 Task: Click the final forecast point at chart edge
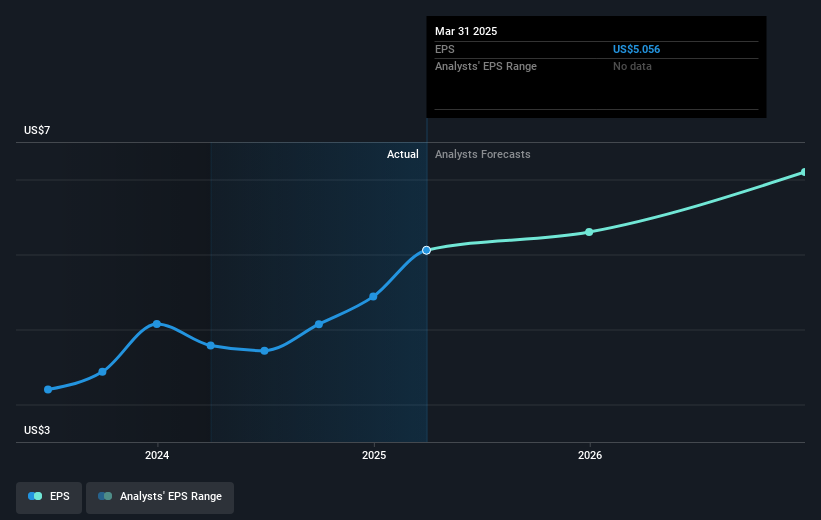[x=804, y=172]
